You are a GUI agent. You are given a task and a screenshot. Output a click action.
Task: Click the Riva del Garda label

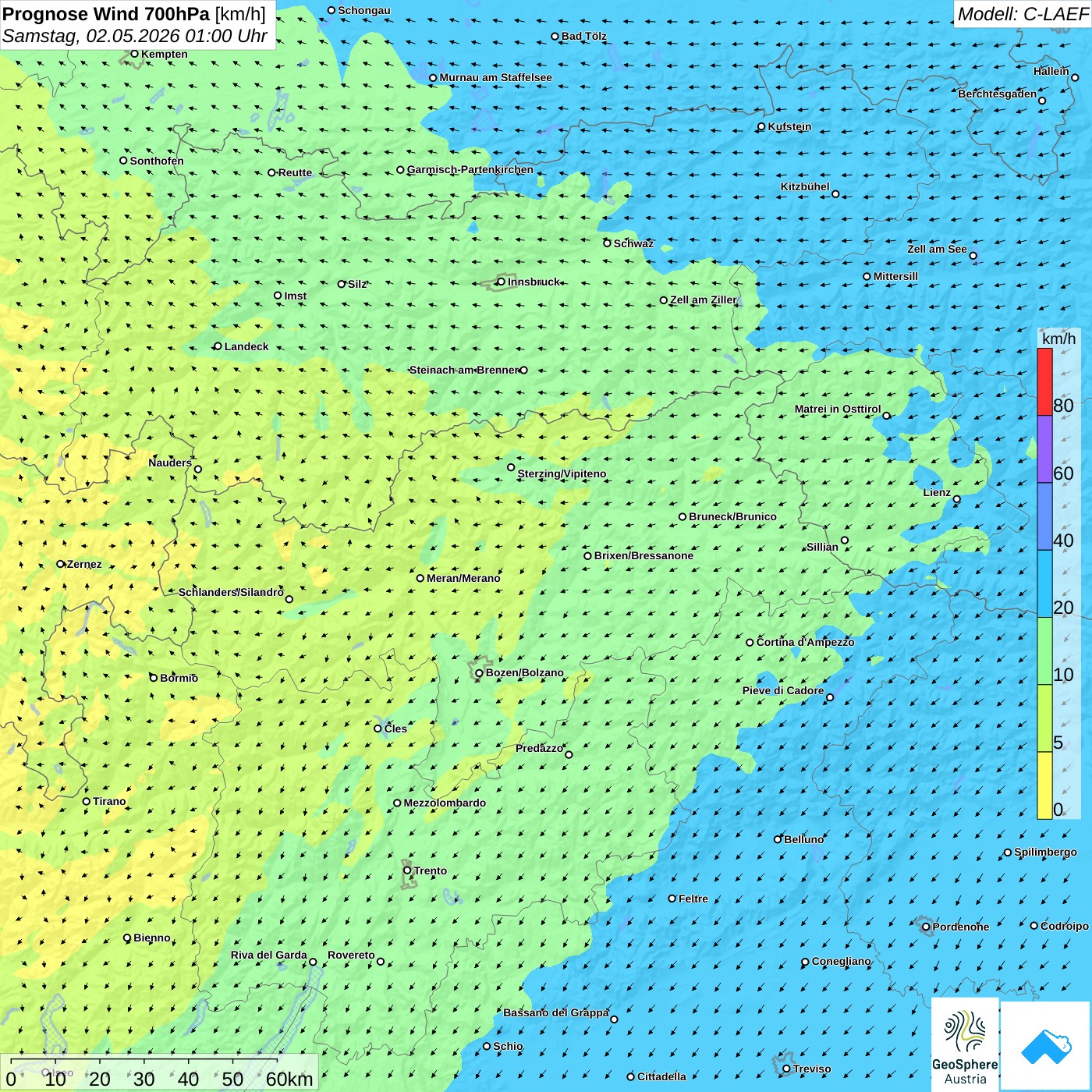pos(269,955)
